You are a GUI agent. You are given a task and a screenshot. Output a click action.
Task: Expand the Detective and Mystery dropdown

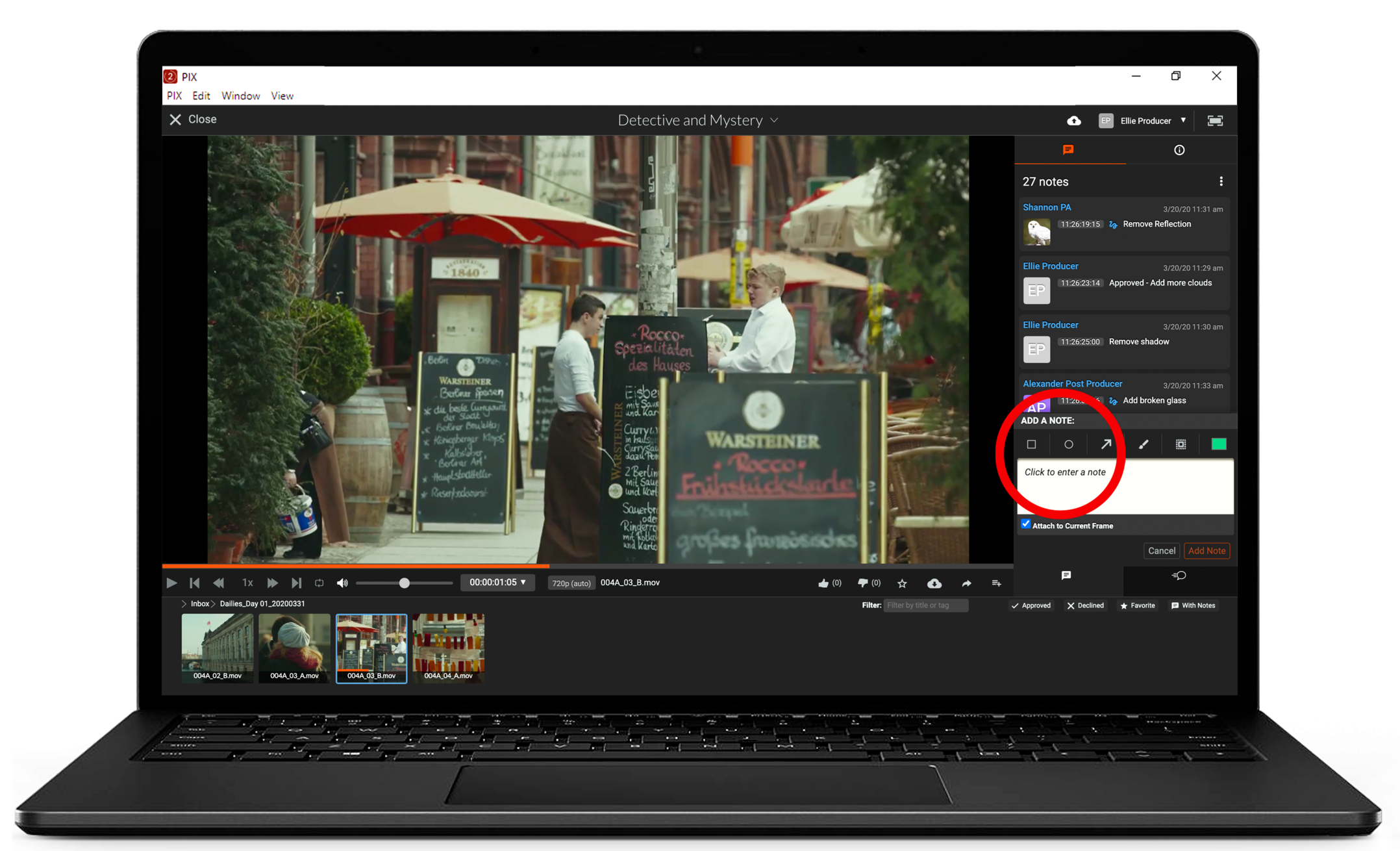698,120
